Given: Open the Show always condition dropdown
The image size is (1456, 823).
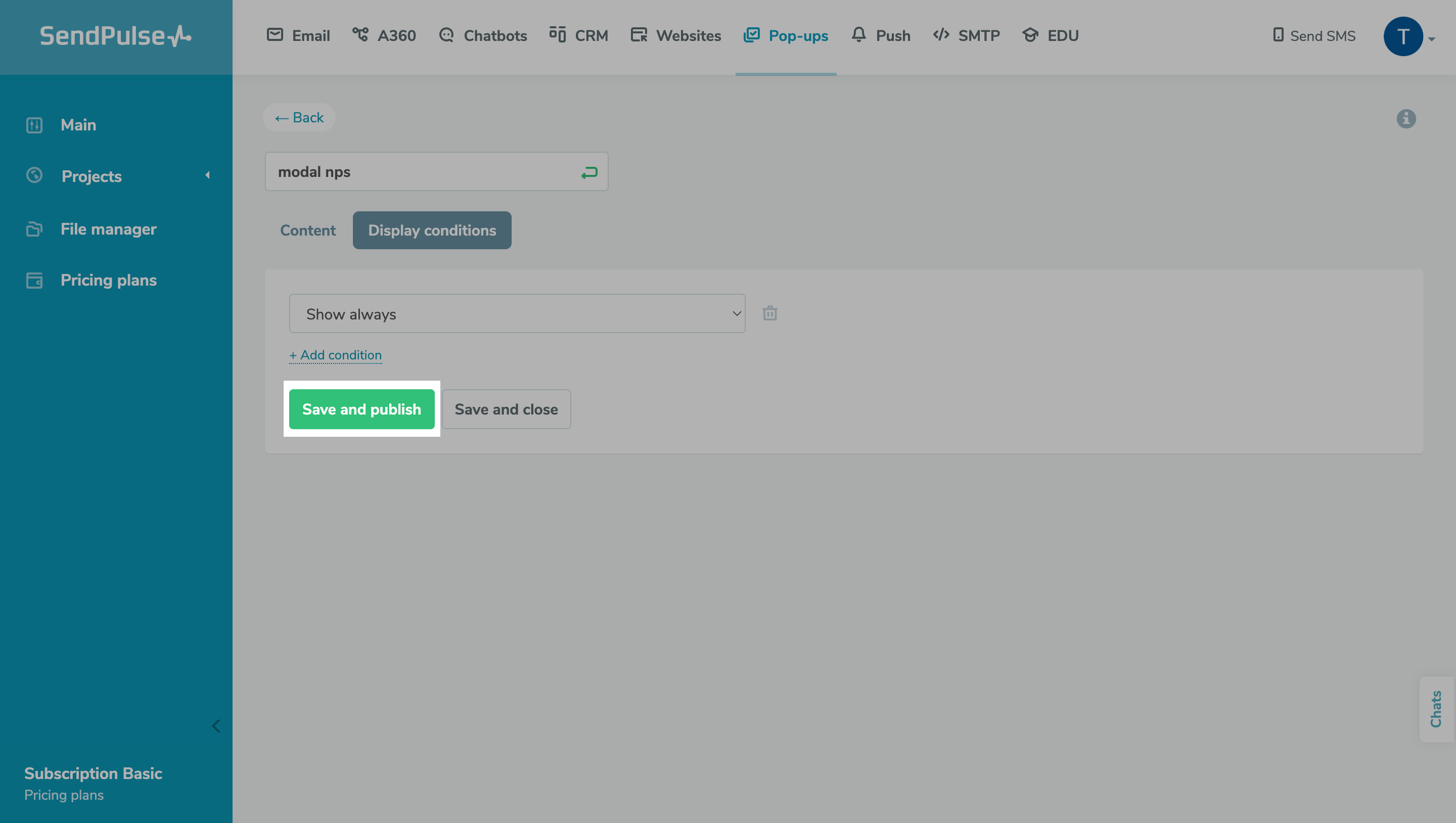Looking at the screenshot, I should click(x=517, y=314).
